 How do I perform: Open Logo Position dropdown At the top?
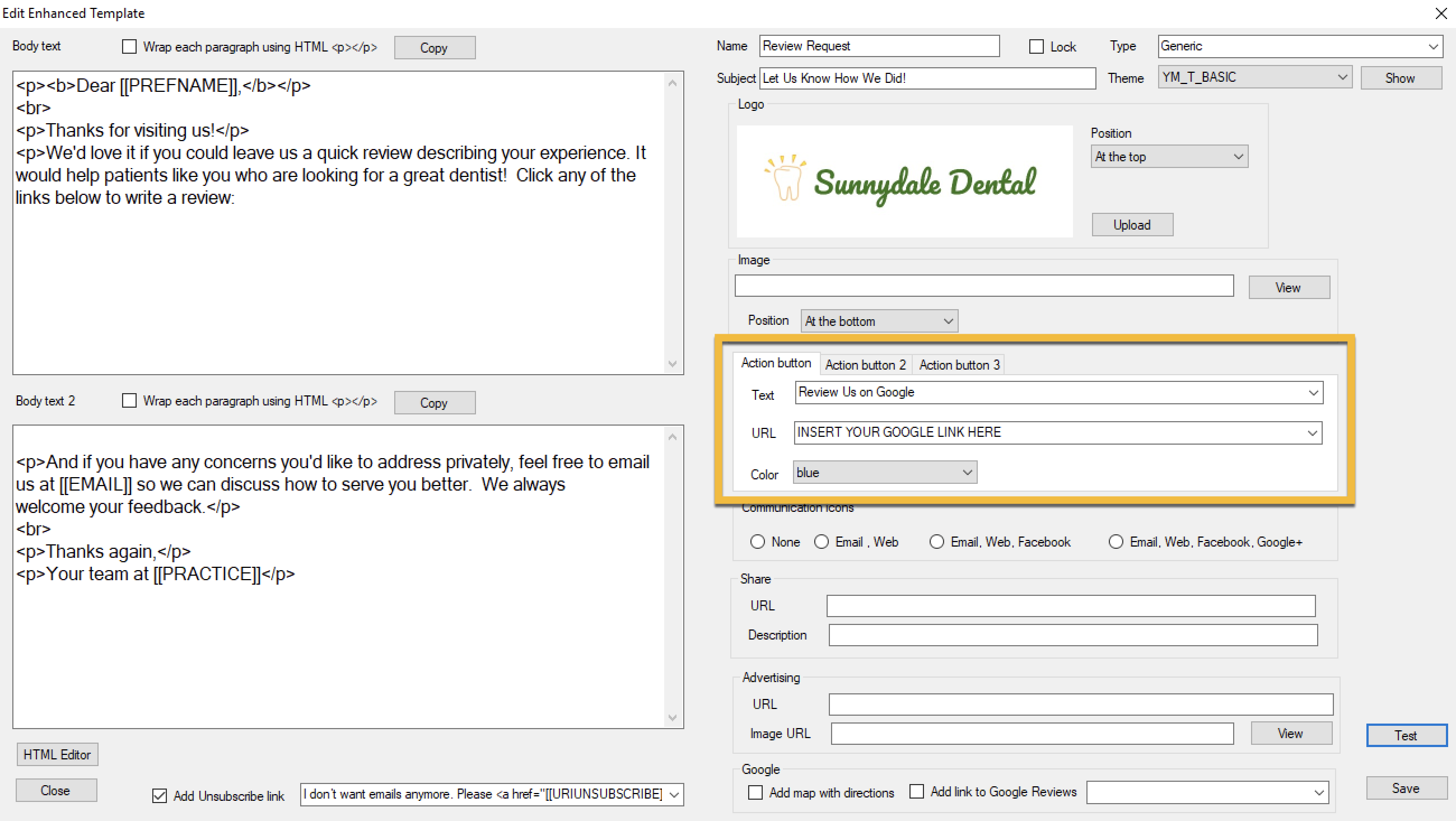tap(1168, 157)
